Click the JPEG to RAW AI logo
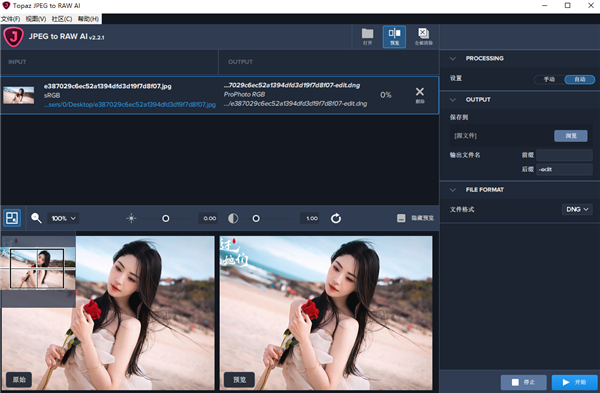Screen dimensions: 600x393 click(x=13, y=37)
